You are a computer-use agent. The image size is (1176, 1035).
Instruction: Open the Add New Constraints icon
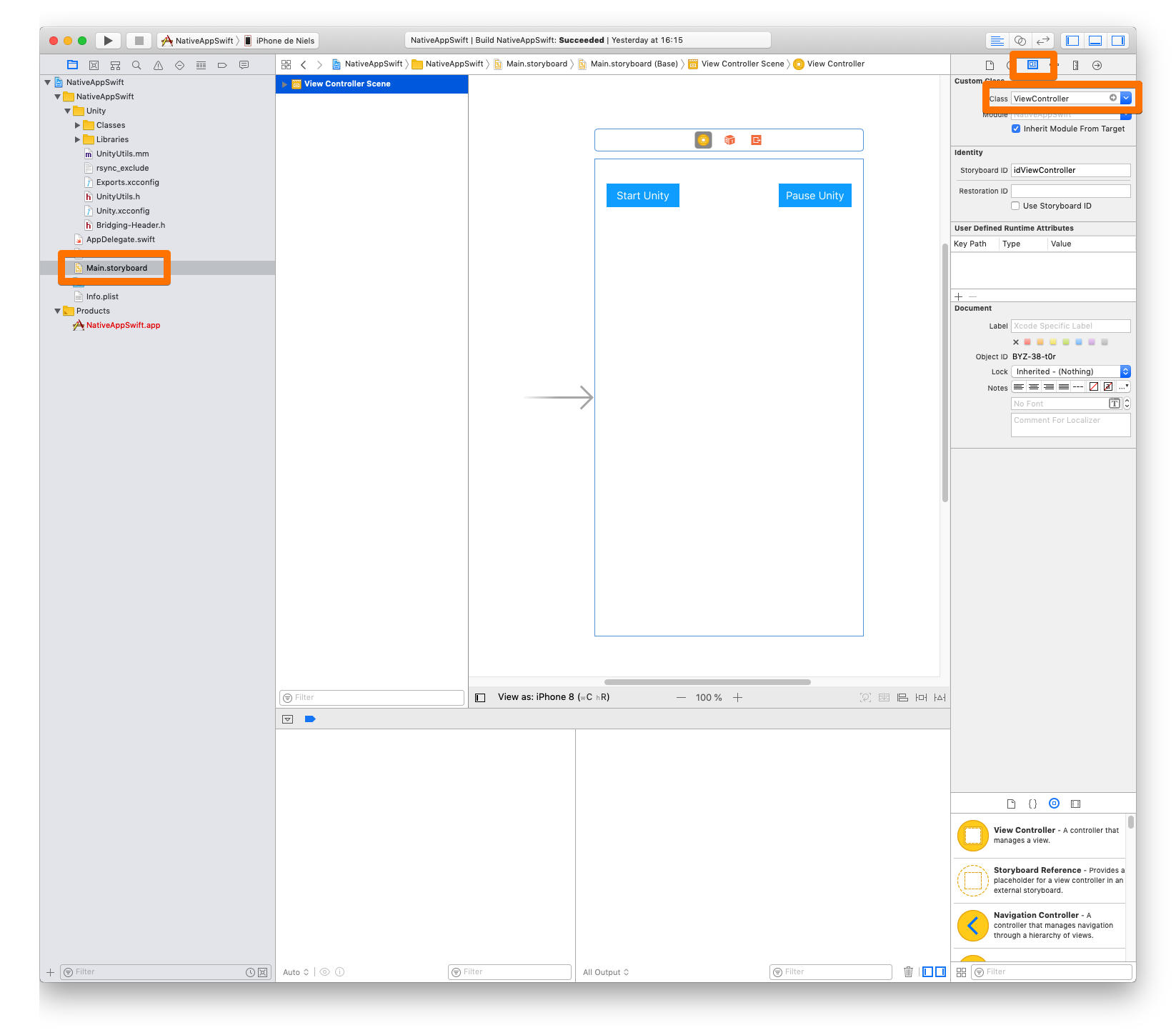click(921, 697)
